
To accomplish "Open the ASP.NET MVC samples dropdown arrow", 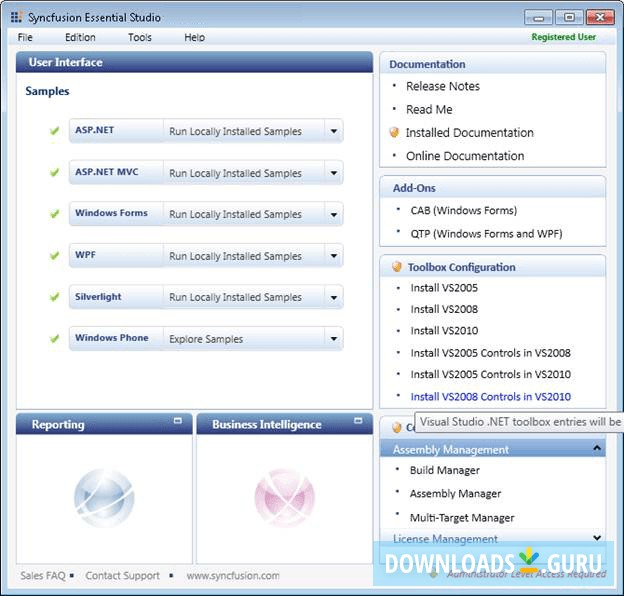I will [334, 173].
